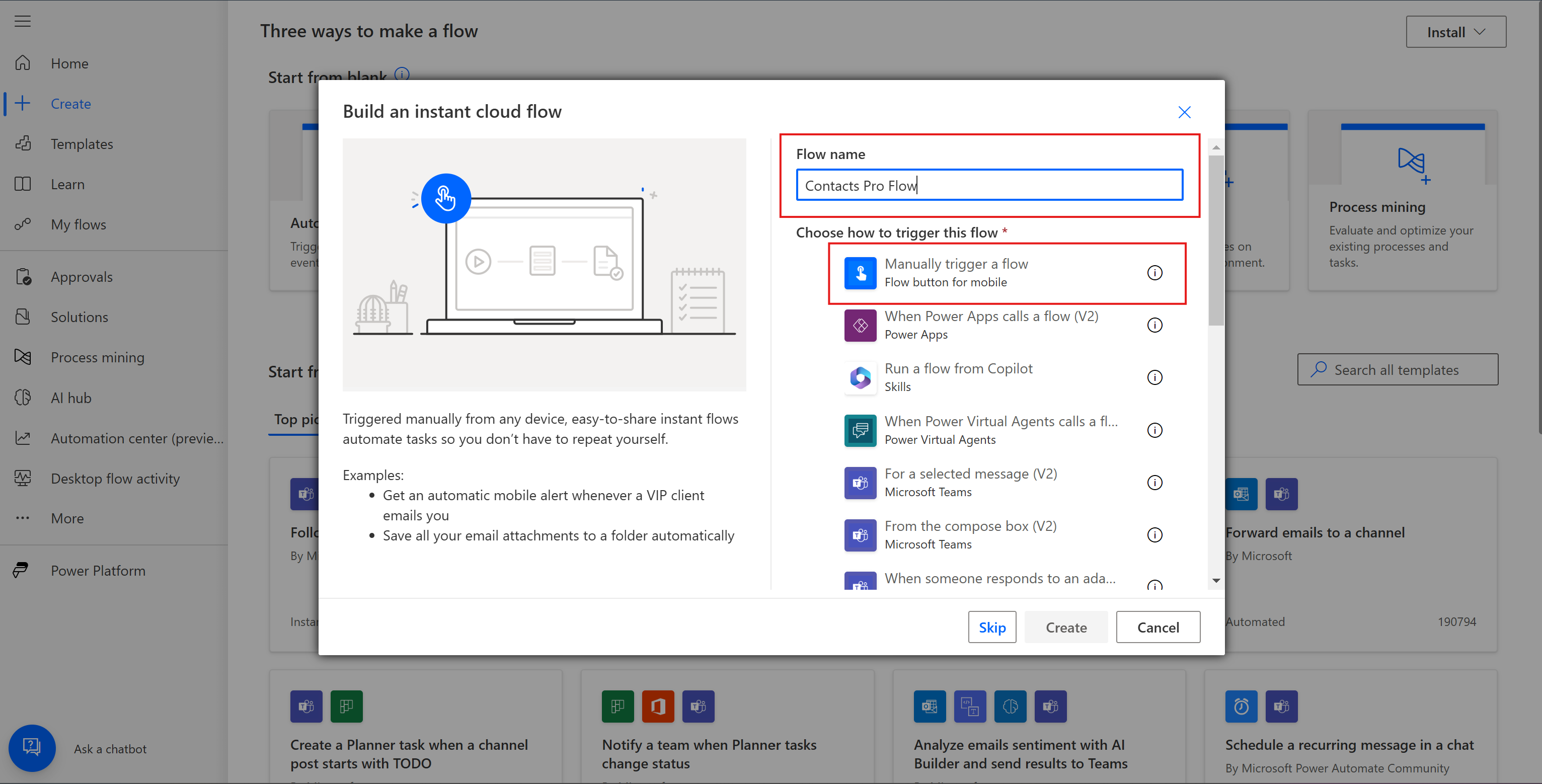Open Desktop flow activity in navigation
Viewport: 1542px width, 784px height.
pyautogui.click(x=116, y=478)
